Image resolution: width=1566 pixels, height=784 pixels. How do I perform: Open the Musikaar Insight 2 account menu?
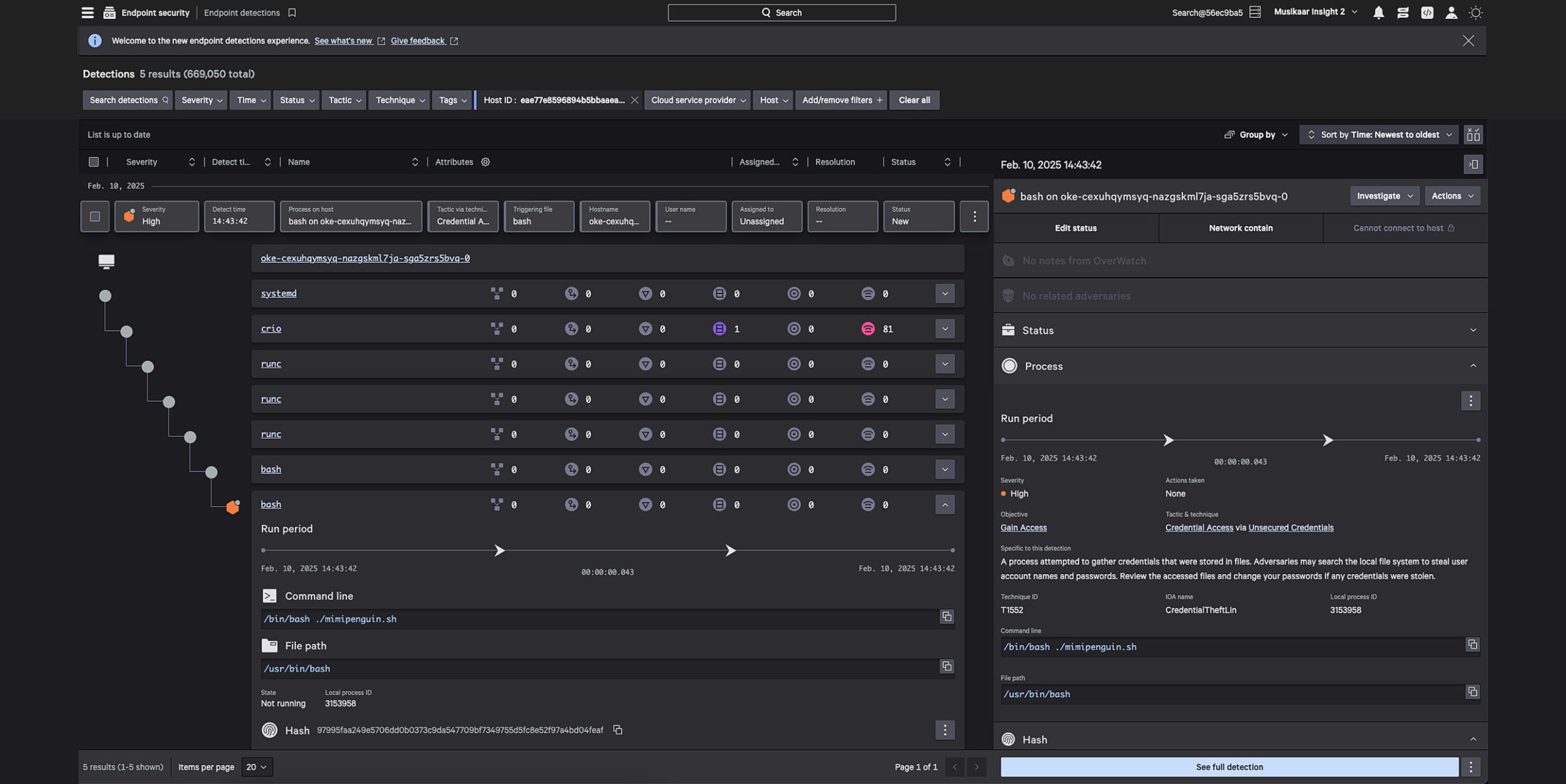(1315, 12)
